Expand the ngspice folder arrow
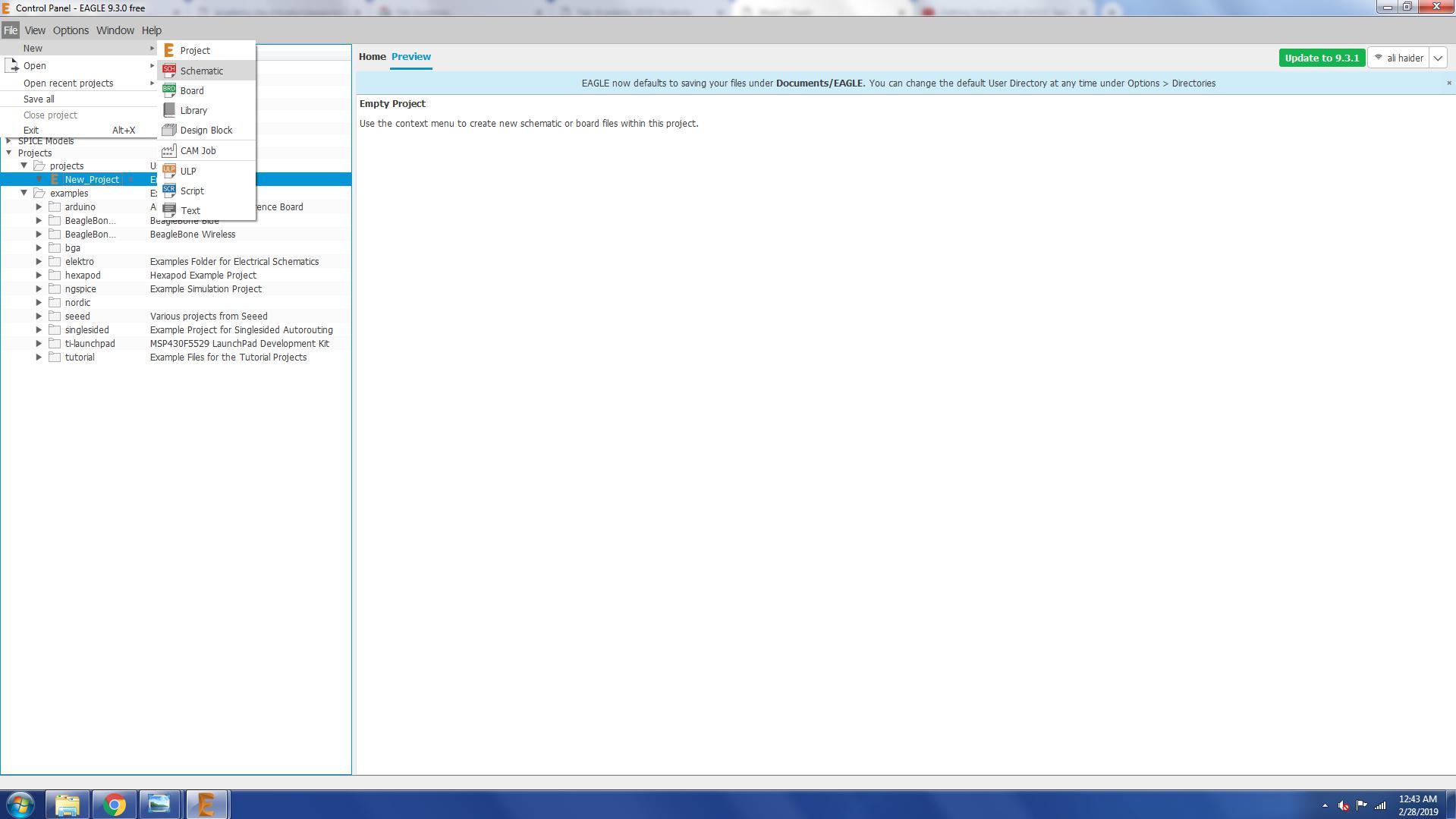 pos(39,288)
